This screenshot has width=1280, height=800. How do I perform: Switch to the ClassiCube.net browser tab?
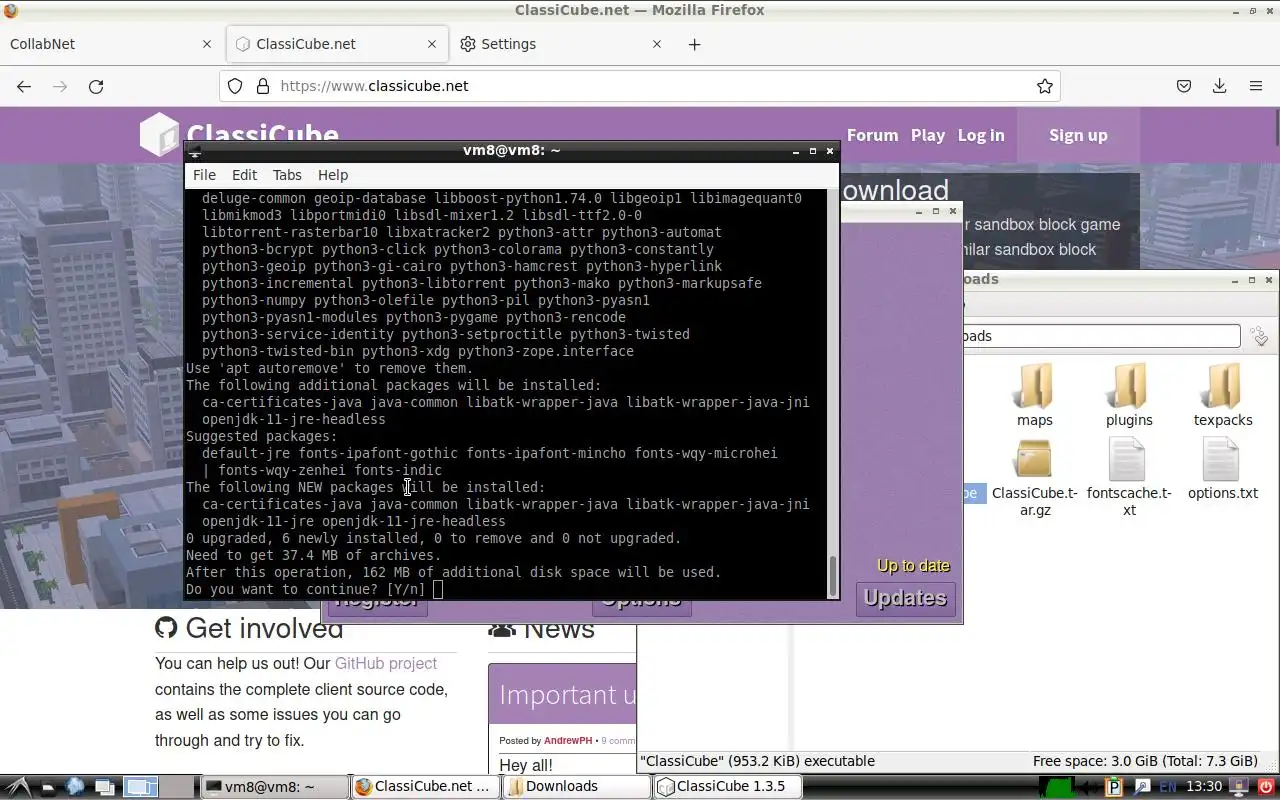click(337, 44)
